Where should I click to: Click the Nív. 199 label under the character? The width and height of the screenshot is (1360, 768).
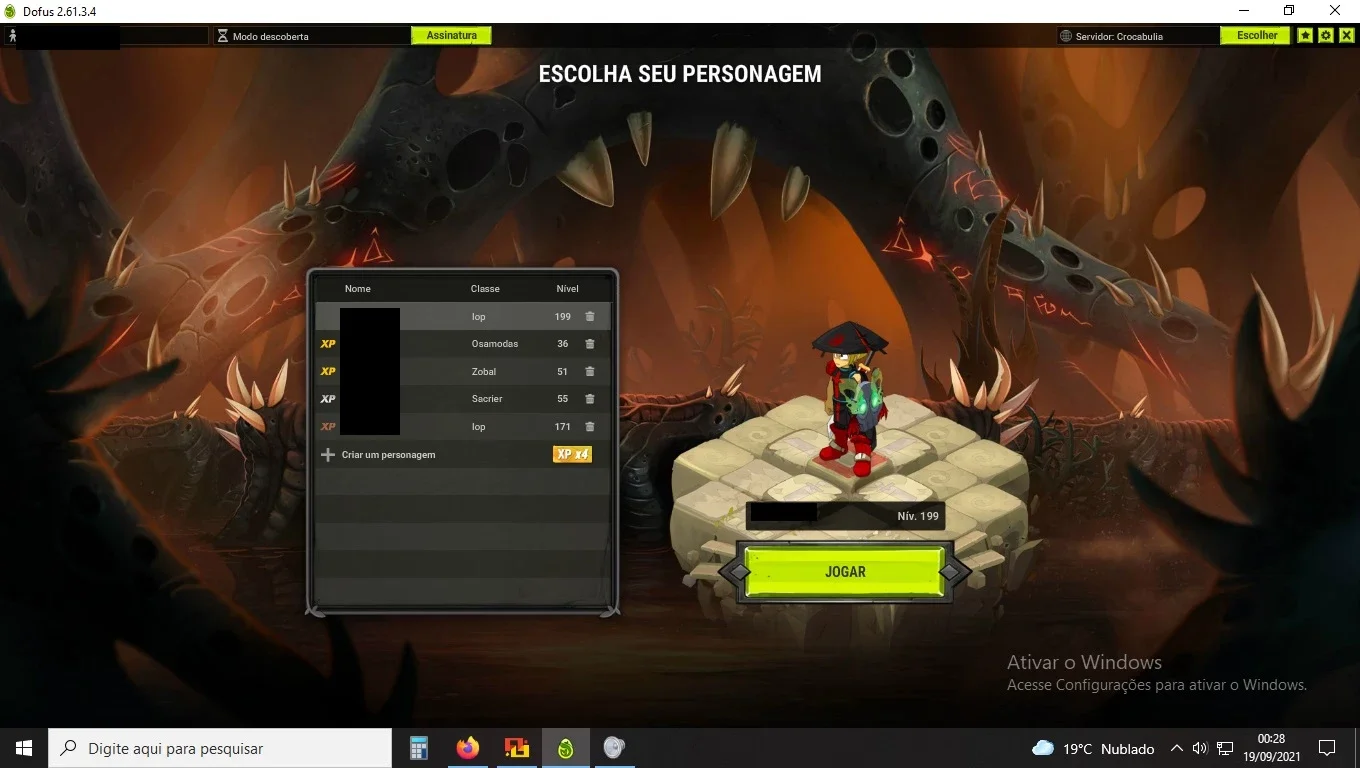click(x=918, y=516)
